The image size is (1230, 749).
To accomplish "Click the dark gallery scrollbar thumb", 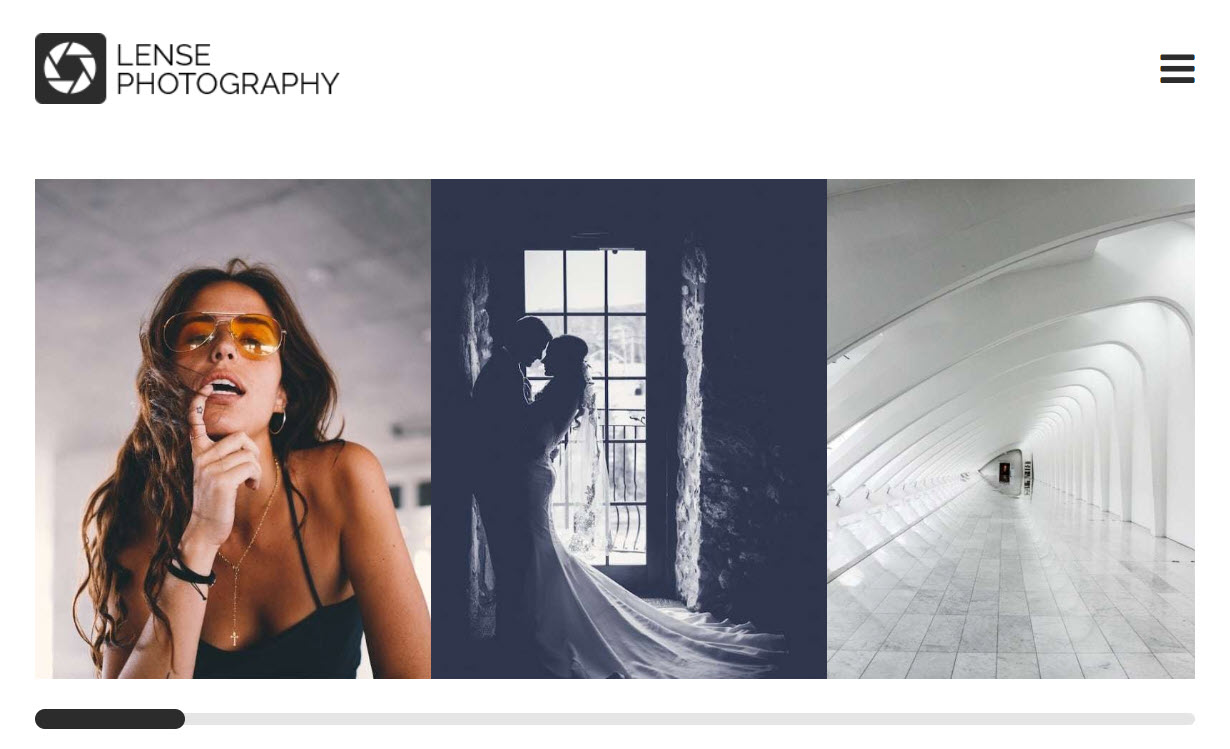I will pos(110,719).
